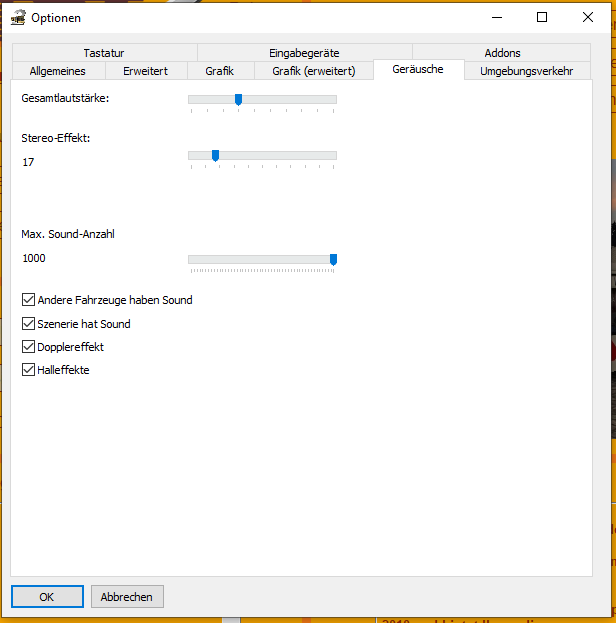Select the Addons tab

pyautogui.click(x=502, y=53)
